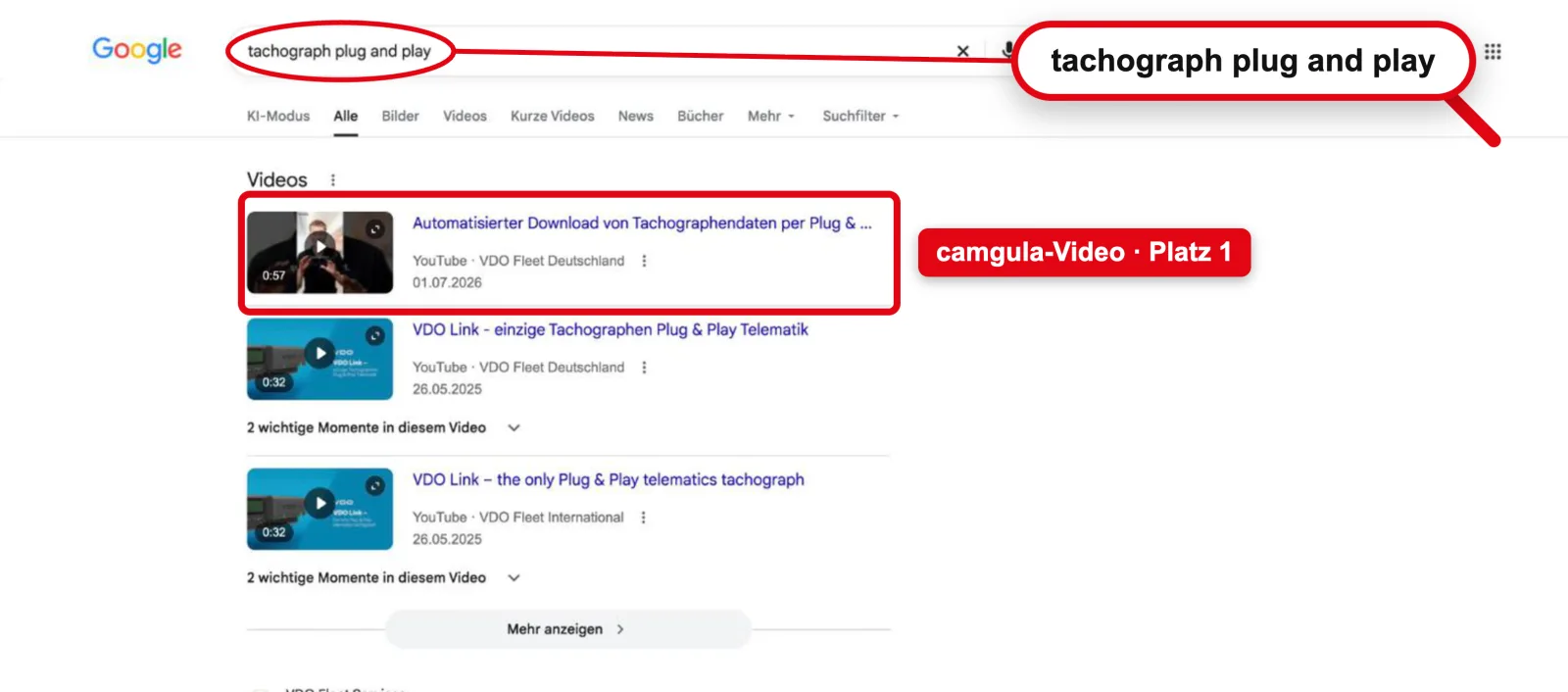Play the thumbnail of VDO Link einzige Tachographen video
This screenshot has width=1568, height=692.
(x=319, y=359)
